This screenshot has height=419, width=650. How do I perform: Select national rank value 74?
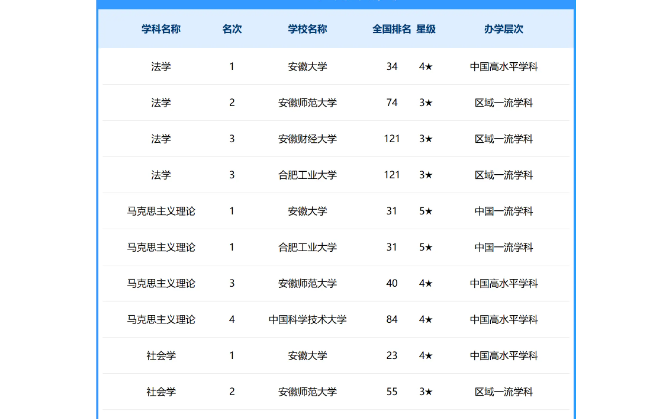coord(392,102)
